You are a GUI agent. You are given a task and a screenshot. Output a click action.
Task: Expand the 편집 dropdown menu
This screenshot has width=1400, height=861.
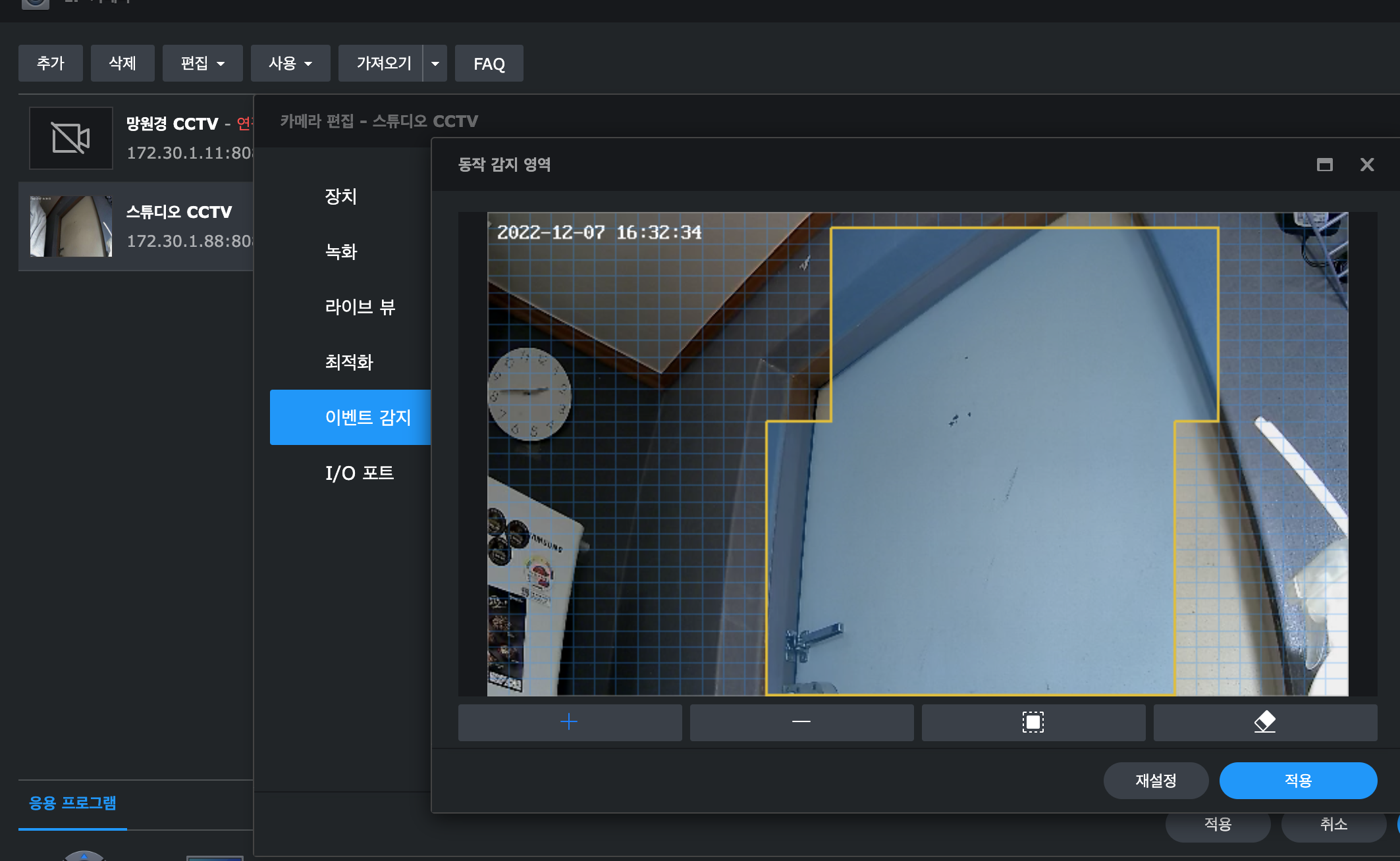tap(202, 63)
